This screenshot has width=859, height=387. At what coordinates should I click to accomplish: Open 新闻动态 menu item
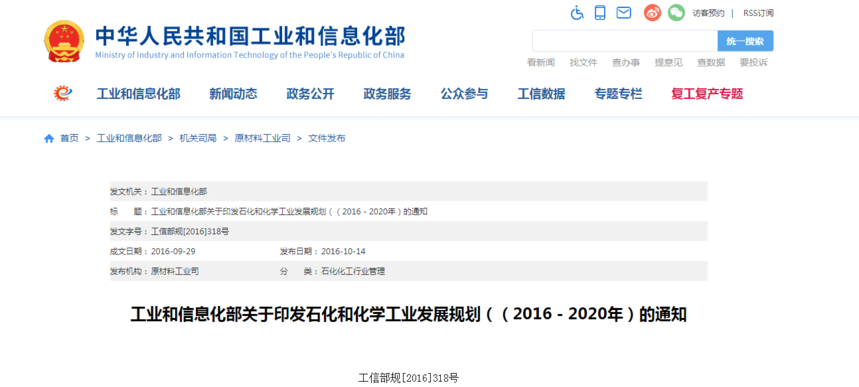click(233, 94)
